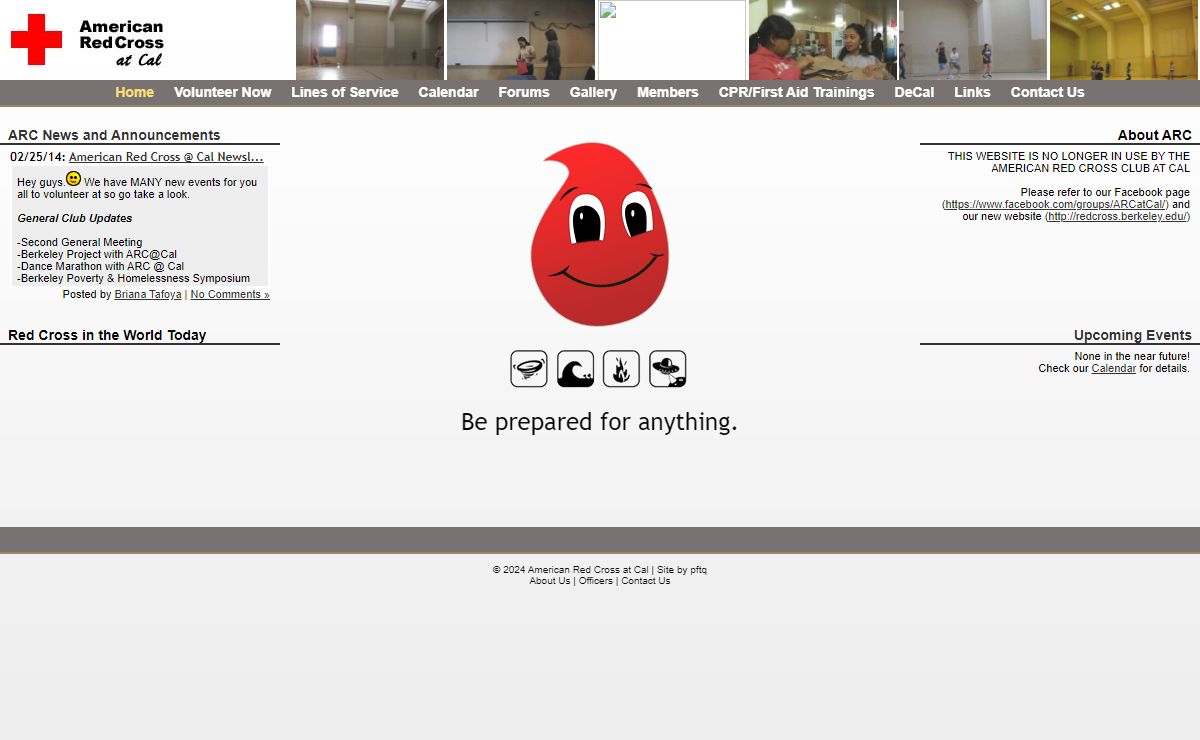Open the Gallery menu item
The image size is (1200, 740).
pos(593,92)
